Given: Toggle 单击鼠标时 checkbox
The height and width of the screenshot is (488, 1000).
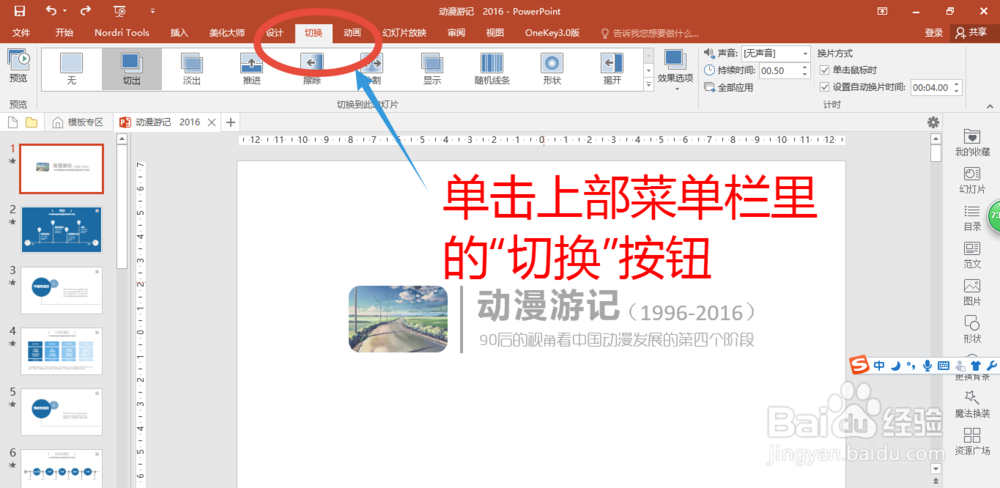Looking at the screenshot, I should pos(824,70).
